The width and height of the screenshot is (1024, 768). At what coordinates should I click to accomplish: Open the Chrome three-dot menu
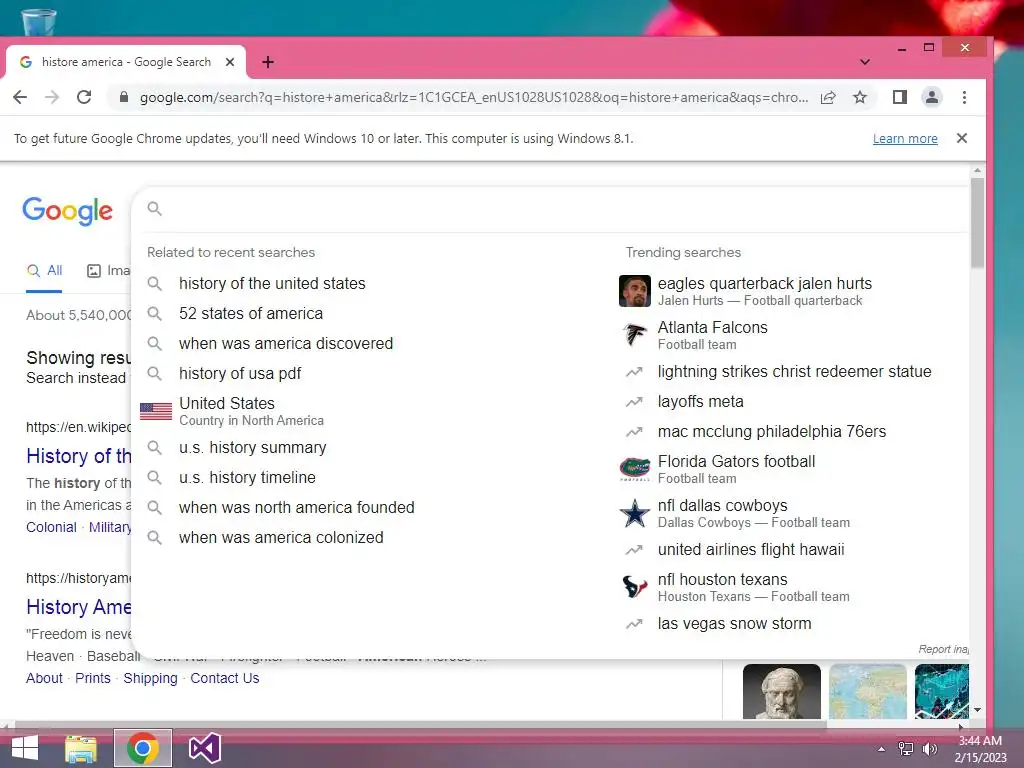965,97
